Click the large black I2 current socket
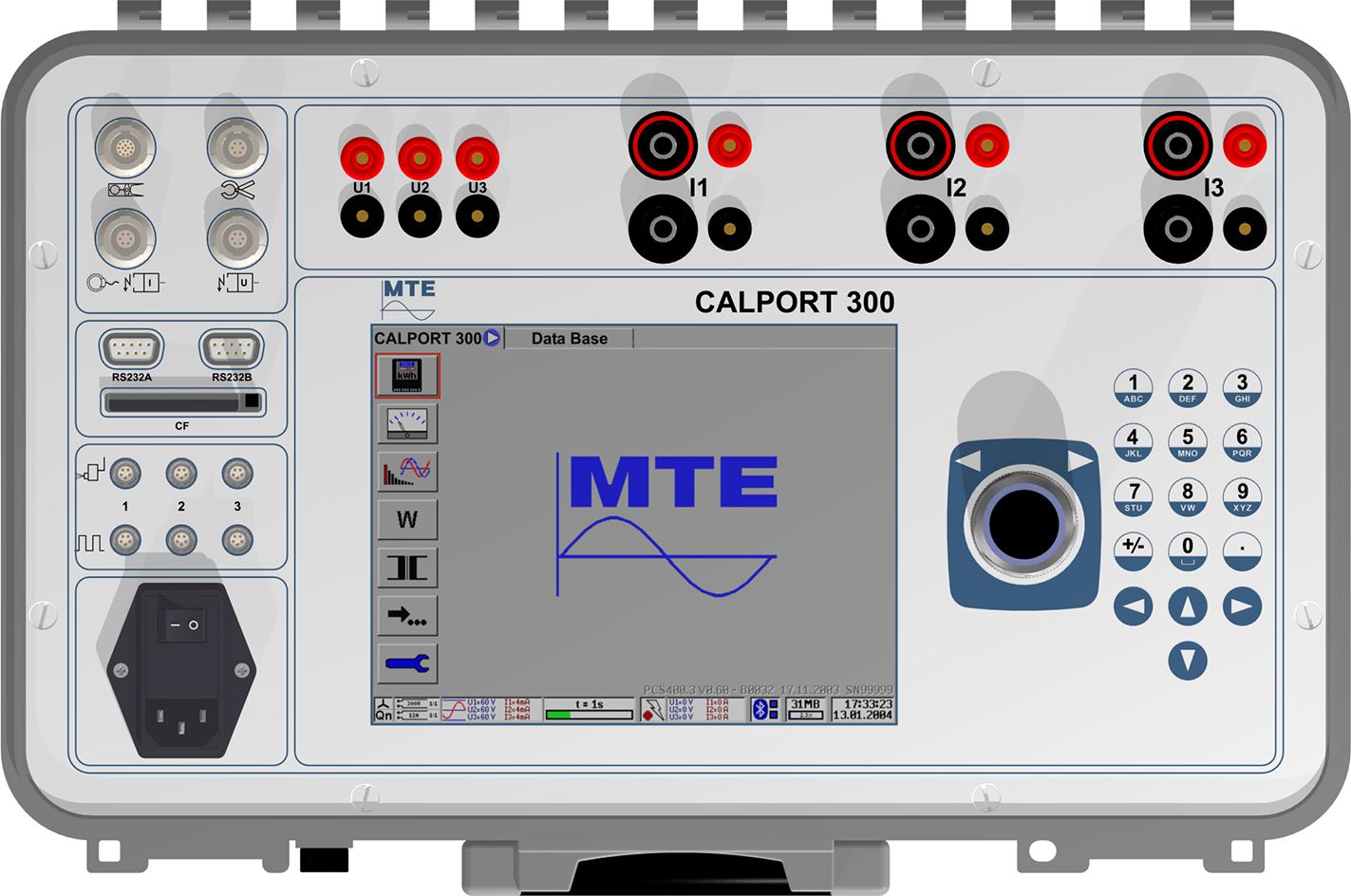The width and height of the screenshot is (1351, 896). coord(920,229)
